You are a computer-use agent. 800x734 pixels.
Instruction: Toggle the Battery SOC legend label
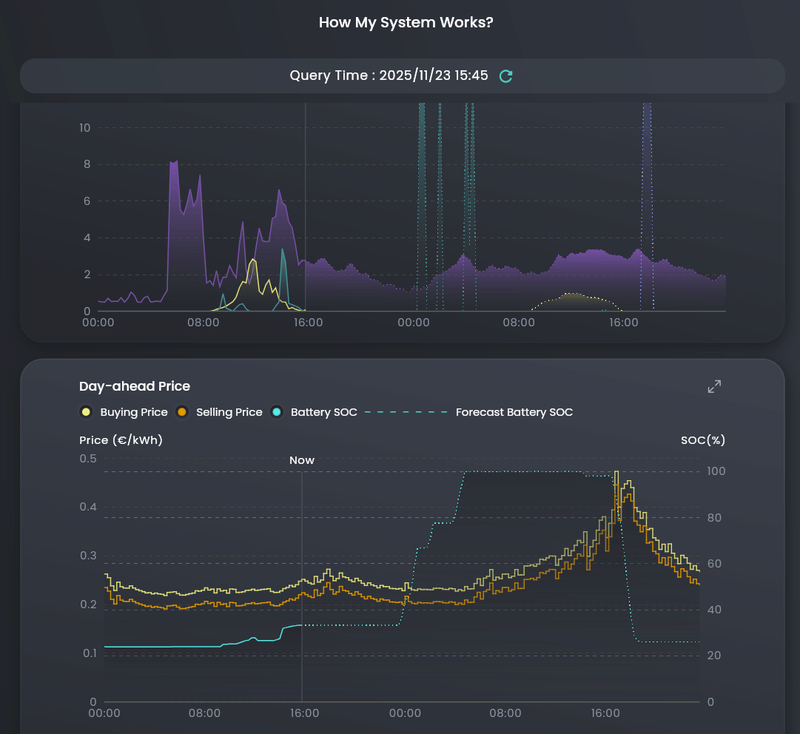(323, 412)
